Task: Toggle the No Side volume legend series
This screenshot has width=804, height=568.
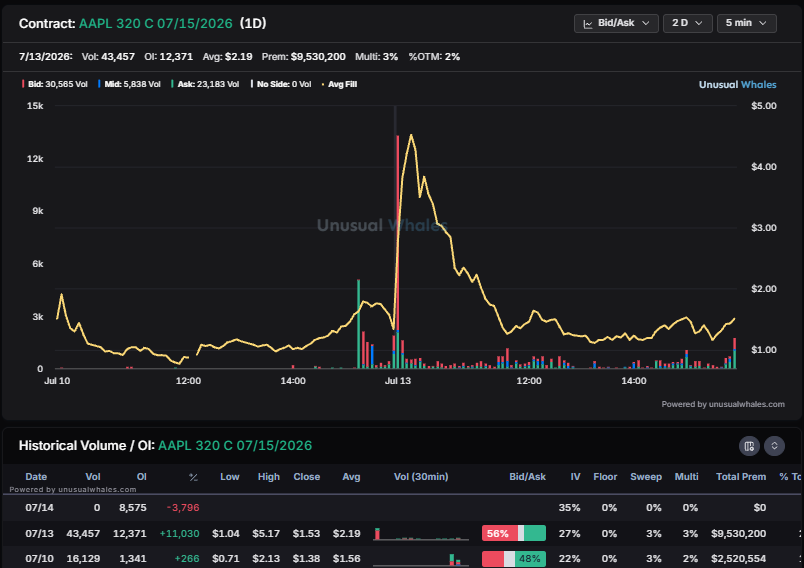Action: pos(281,84)
